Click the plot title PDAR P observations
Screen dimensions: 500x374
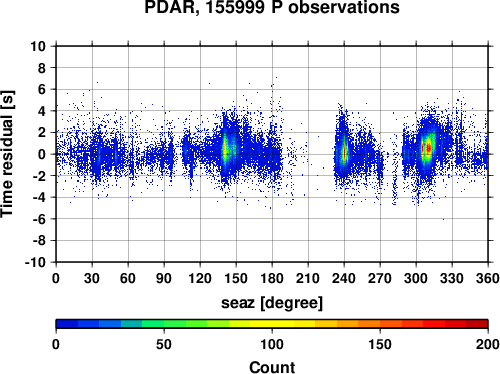272,7
